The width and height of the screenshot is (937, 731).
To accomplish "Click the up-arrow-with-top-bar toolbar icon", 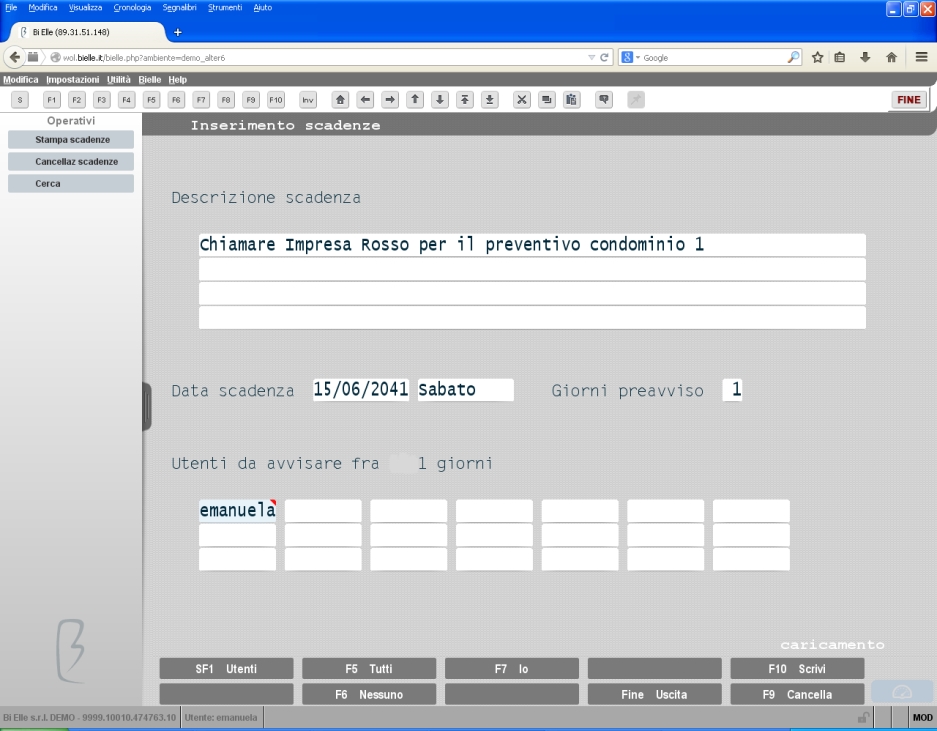I will point(465,100).
